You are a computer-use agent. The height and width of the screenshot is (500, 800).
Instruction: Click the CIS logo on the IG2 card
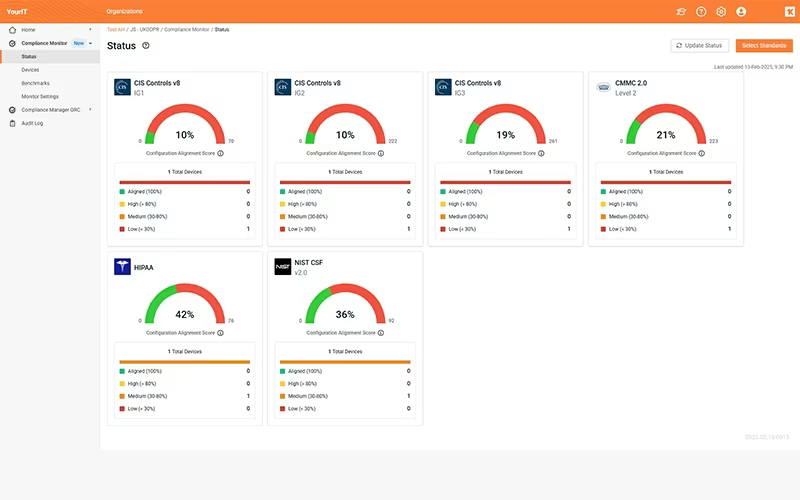tap(283, 87)
